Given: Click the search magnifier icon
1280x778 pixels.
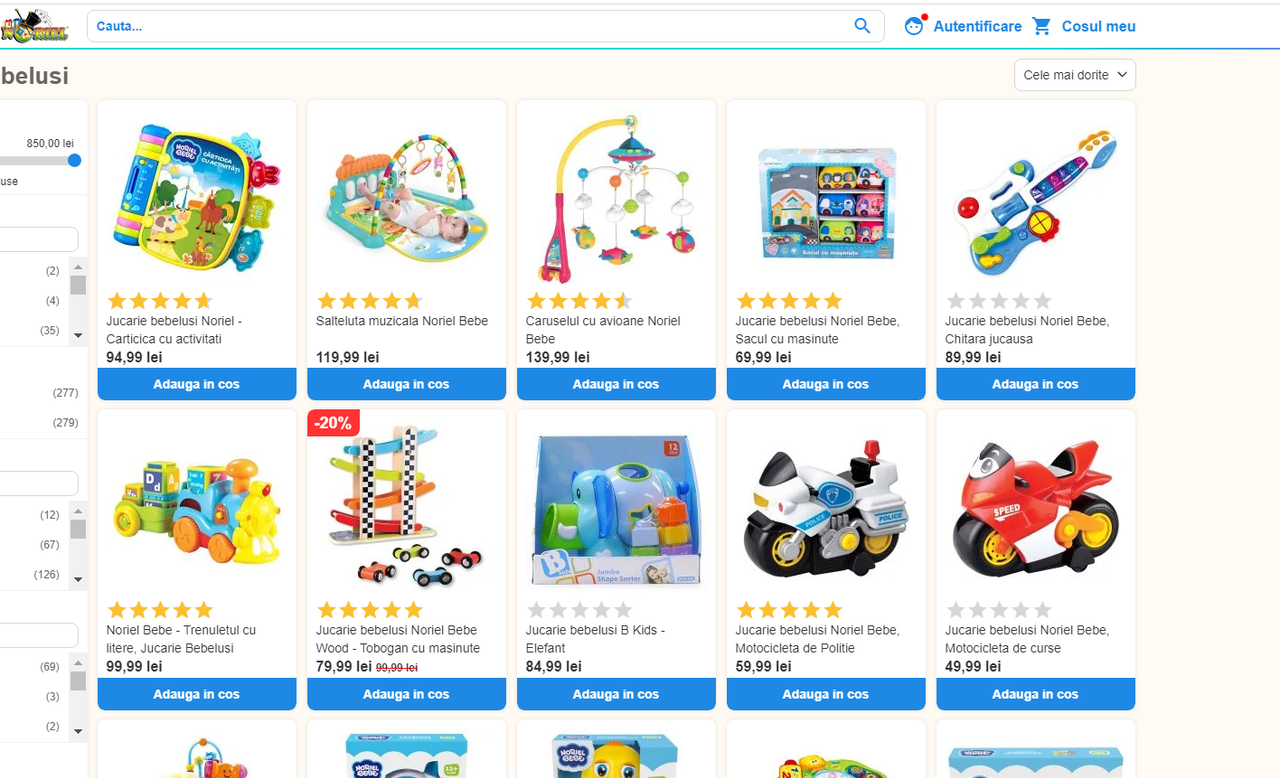Looking at the screenshot, I should tap(862, 26).
